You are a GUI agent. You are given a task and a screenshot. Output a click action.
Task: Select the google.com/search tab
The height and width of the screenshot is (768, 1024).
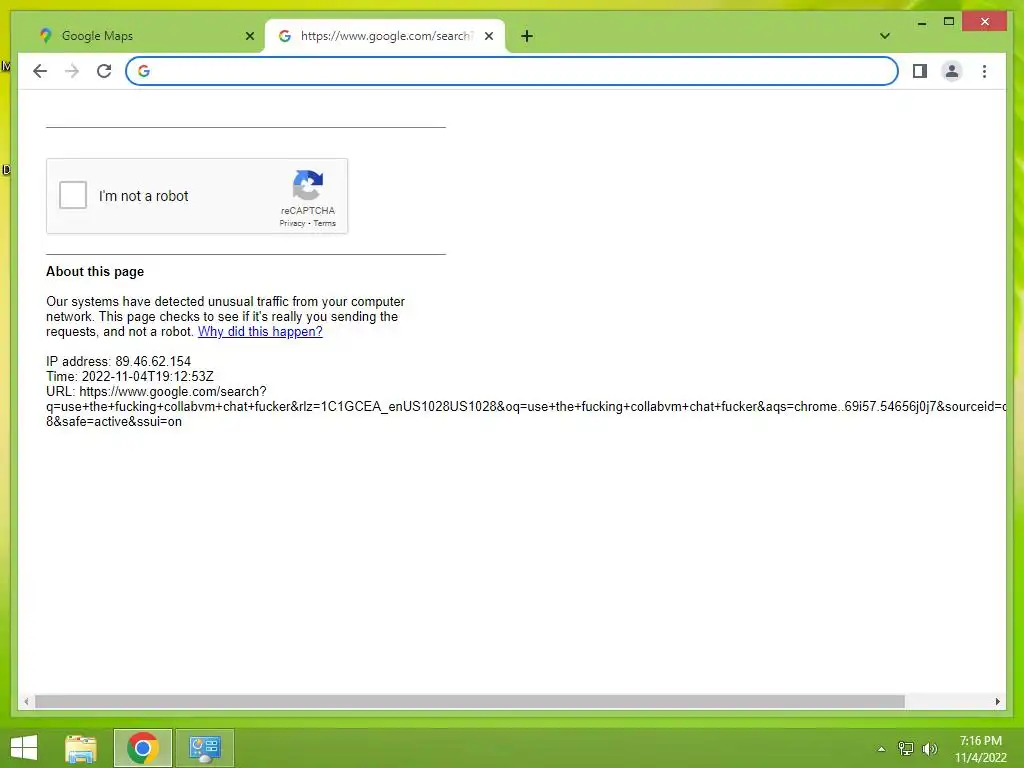click(x=385, y=36)
